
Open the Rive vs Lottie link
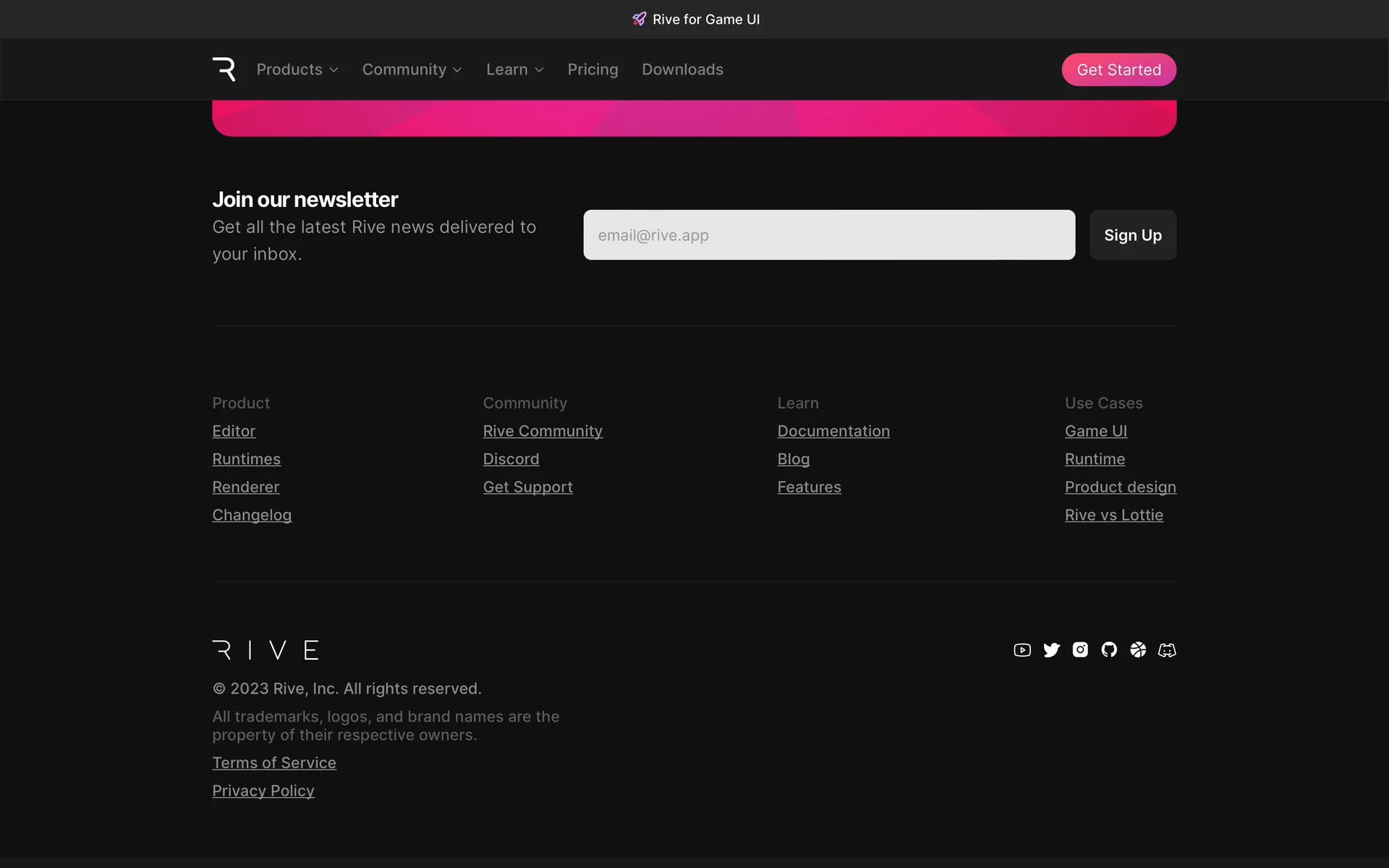click(x=1113, y=515)
